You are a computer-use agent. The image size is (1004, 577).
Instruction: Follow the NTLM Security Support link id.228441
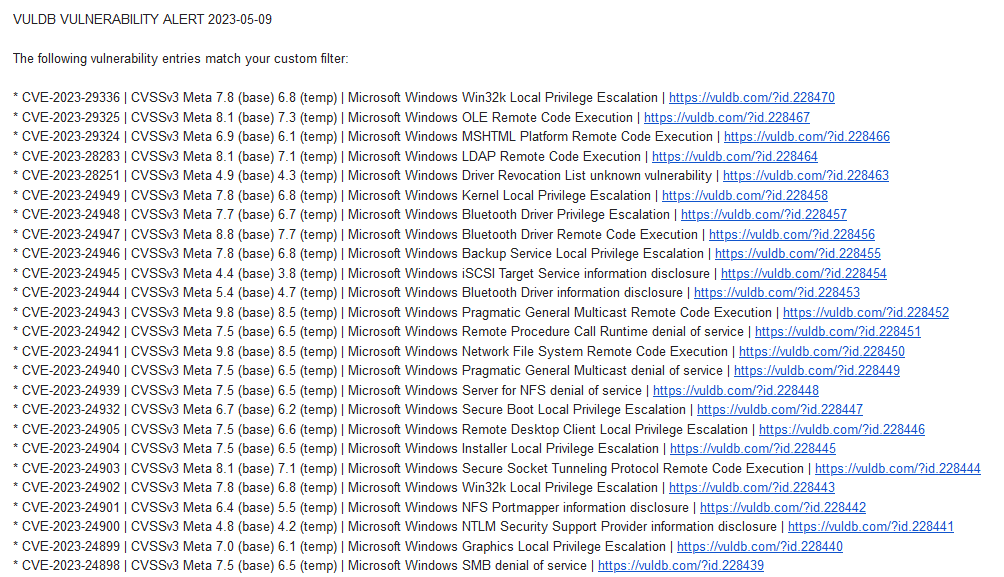871,527
